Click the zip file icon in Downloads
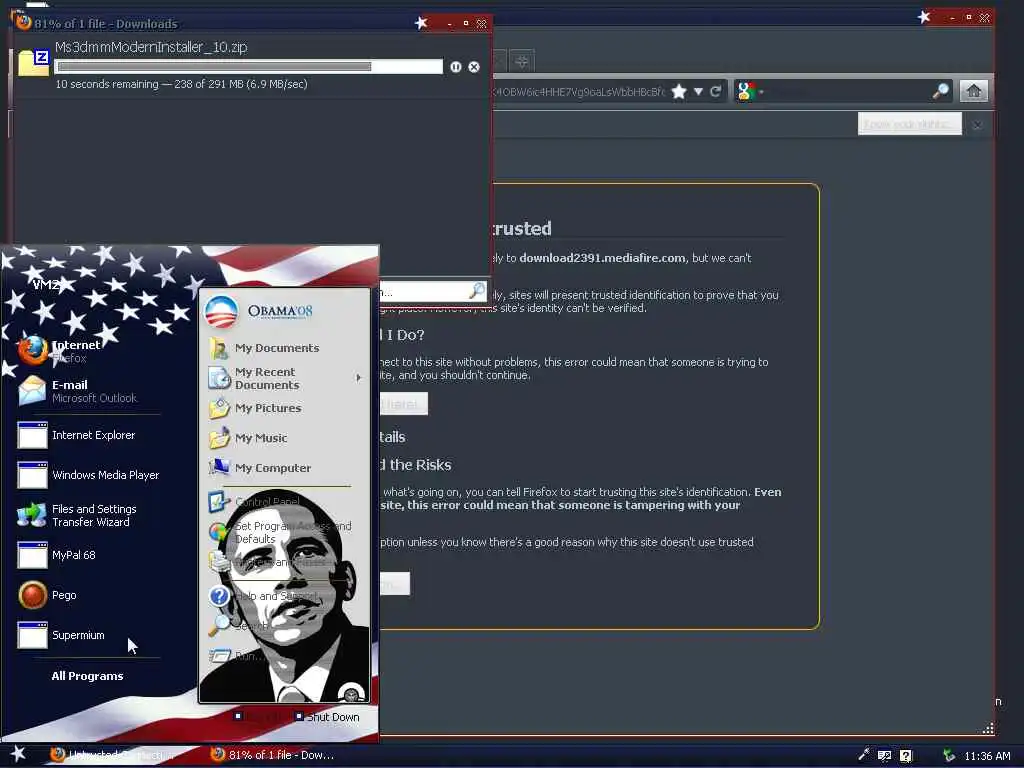Image resolution: width=1024 pixels, height=768 pixels. 33,63
